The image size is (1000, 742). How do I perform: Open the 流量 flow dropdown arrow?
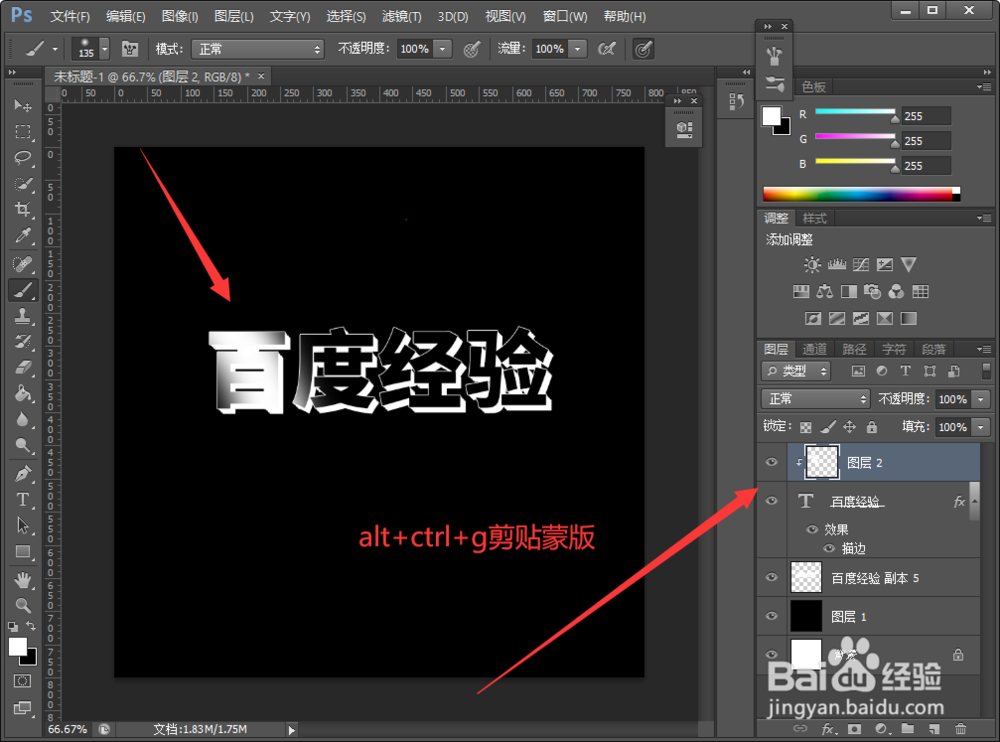pos(578,49)
